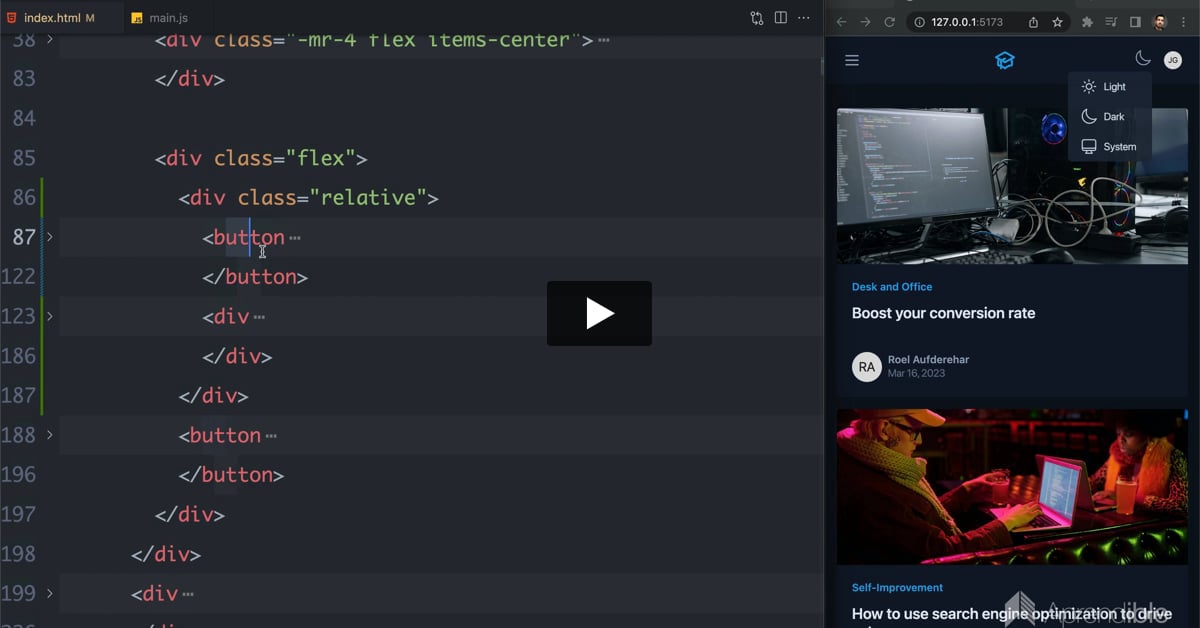Expand the folded button at line 188
Viewport: 1200px width, 628px height.
point(49,435)
